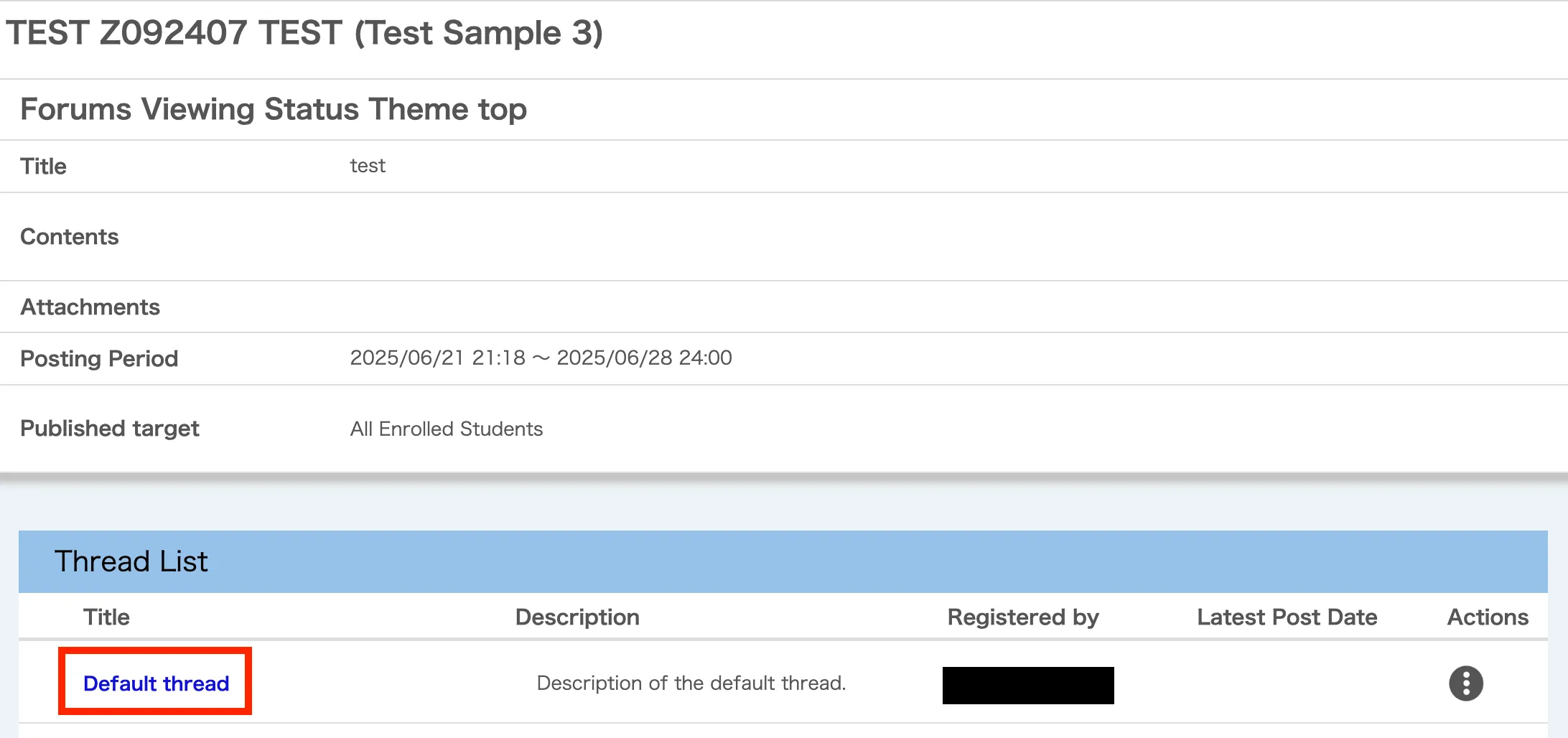Click the default thread description text
Viewport: 1568px width, 738px height.
tap(691, 683)
